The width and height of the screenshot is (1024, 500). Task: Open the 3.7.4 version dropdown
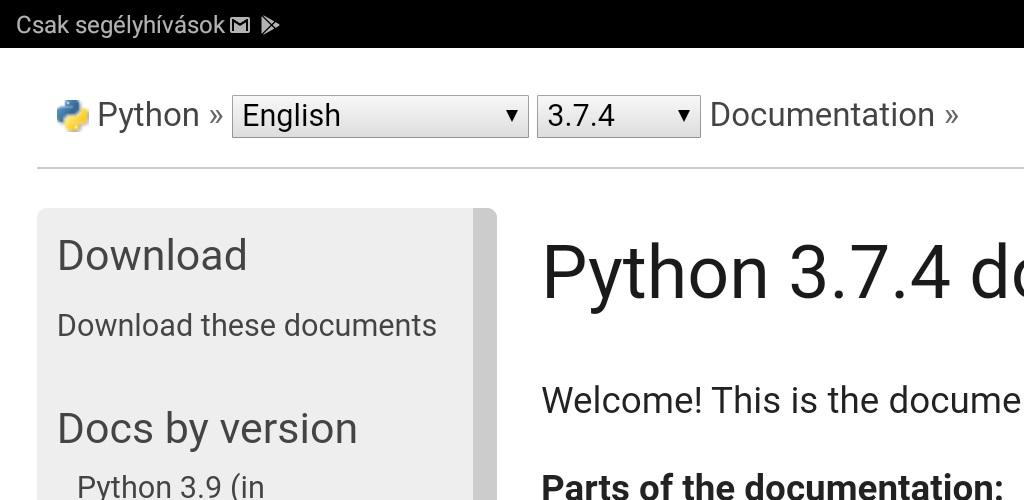click(618, 116)
